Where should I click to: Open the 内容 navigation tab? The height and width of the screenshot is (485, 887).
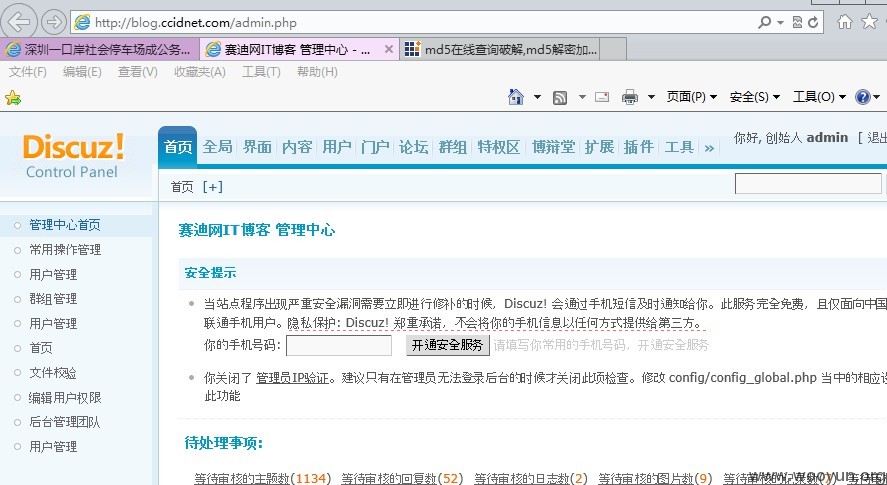click(297, 147)
